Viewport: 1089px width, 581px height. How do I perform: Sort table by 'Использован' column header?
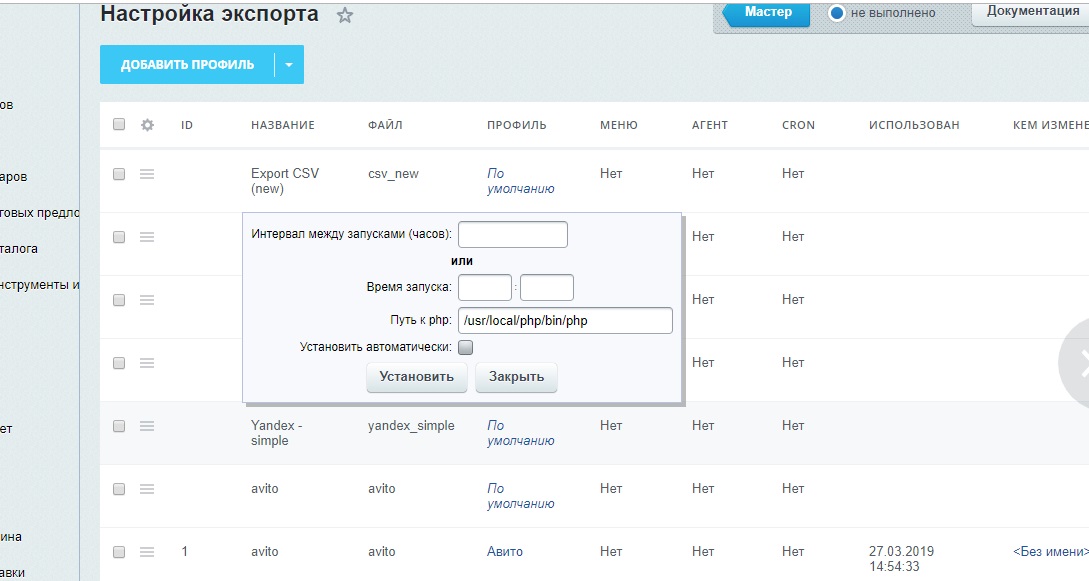pyautogui.click(x=914, y=125)
